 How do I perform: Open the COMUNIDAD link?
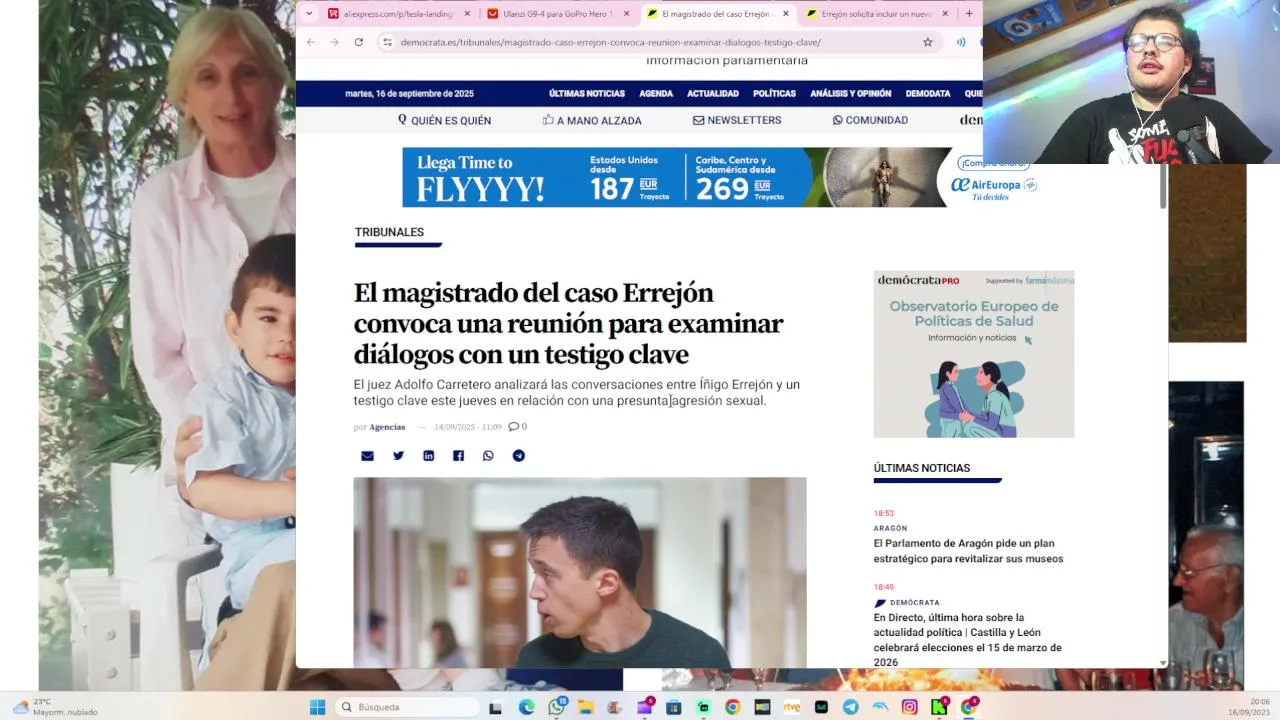pyautogui.click(x=870, y=120)
